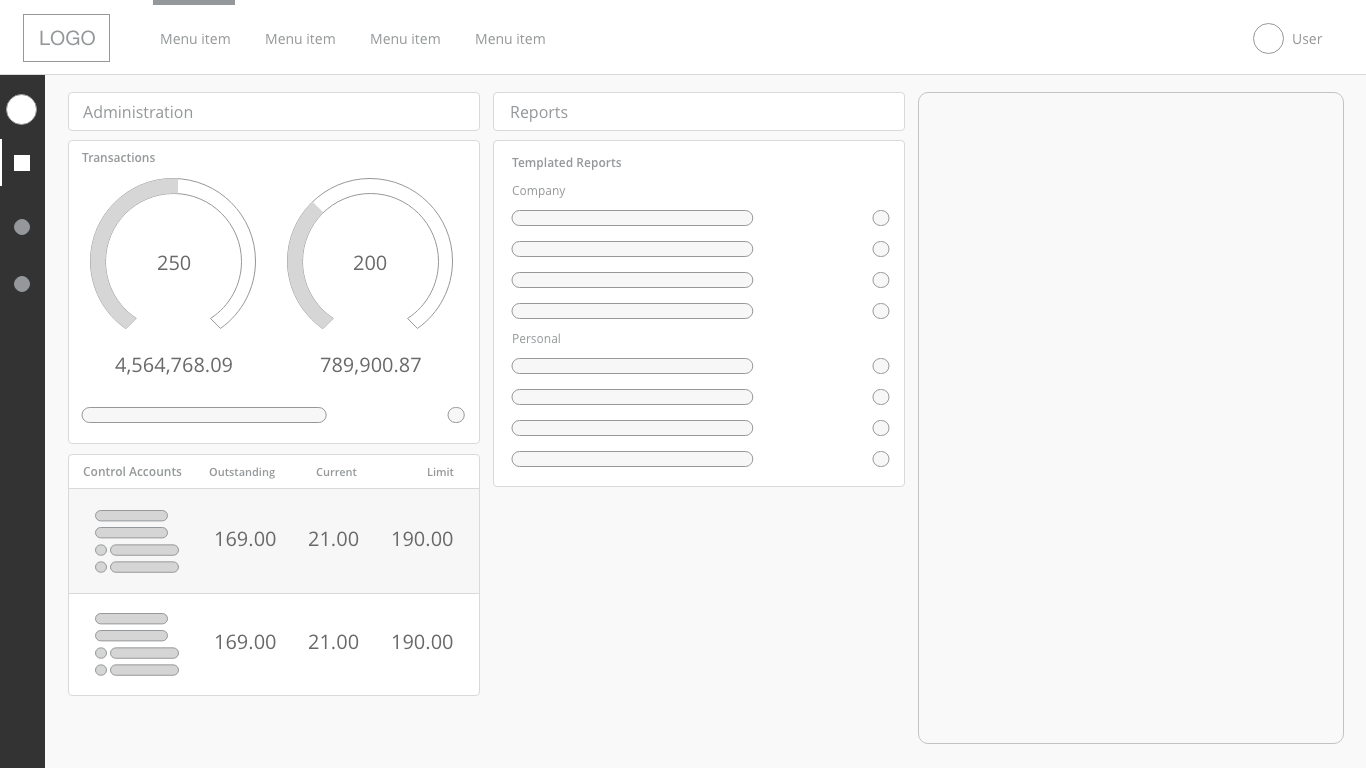Select the Transactions card title
The height and width of the screenshot is (768, 1366).
click(118, 158)
